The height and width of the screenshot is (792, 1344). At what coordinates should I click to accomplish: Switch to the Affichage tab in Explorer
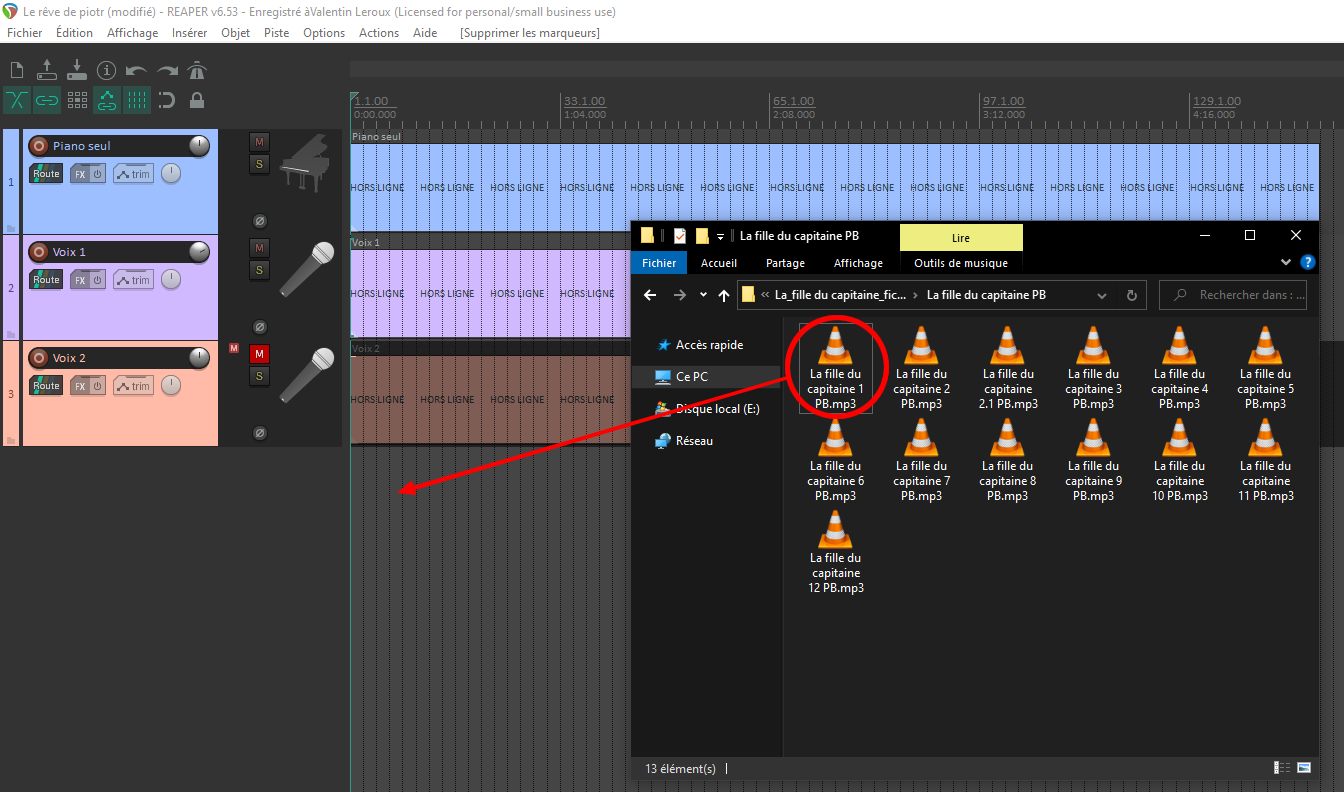pyautogui.click(x=858, y=263)
